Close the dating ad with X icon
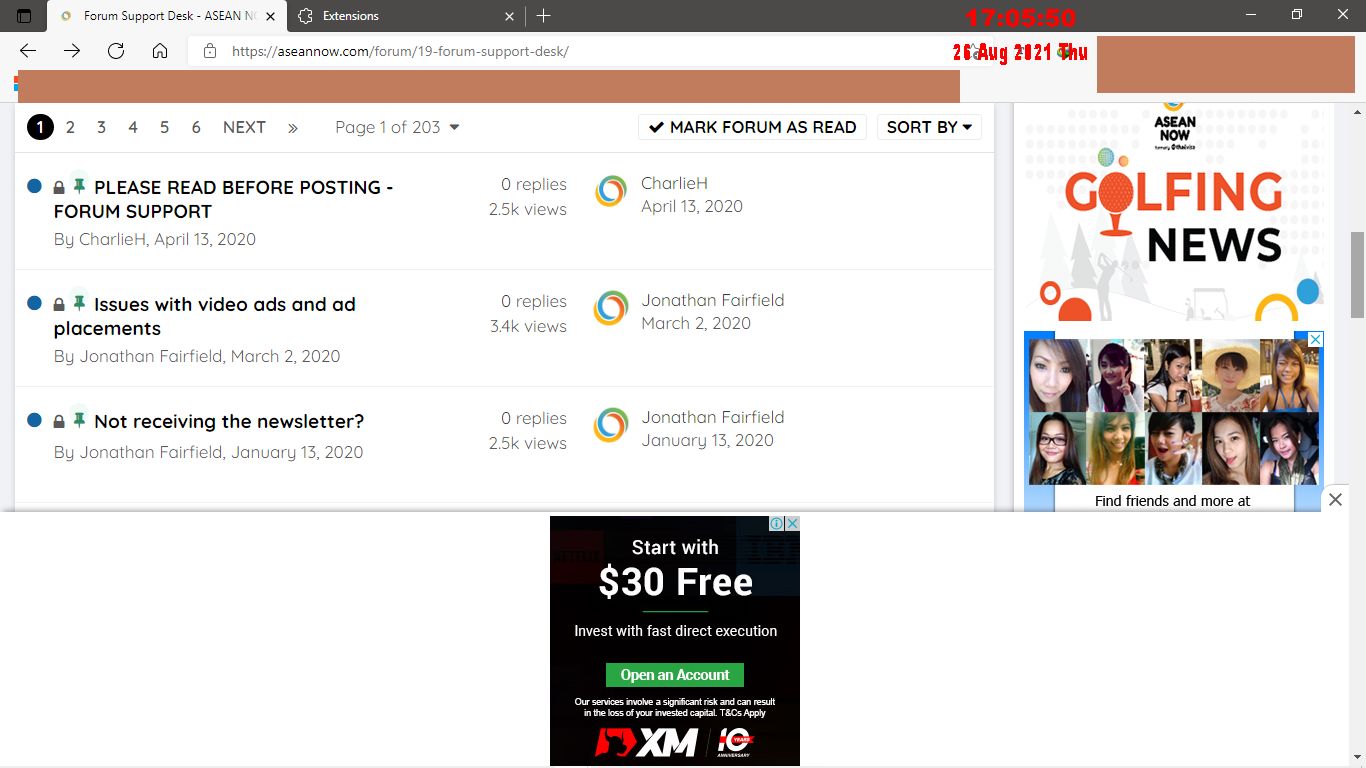Viewport: 1366px width, 768px height. (1316, 339)
